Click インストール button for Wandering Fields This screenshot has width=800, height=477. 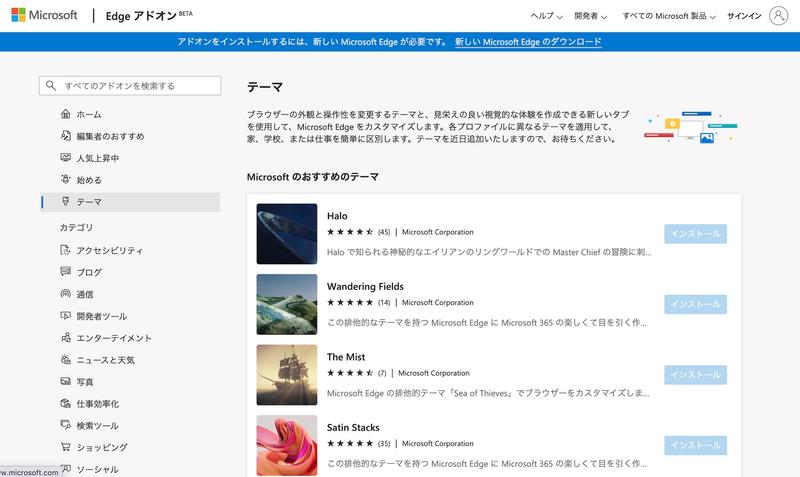click(x=695, y=304)
